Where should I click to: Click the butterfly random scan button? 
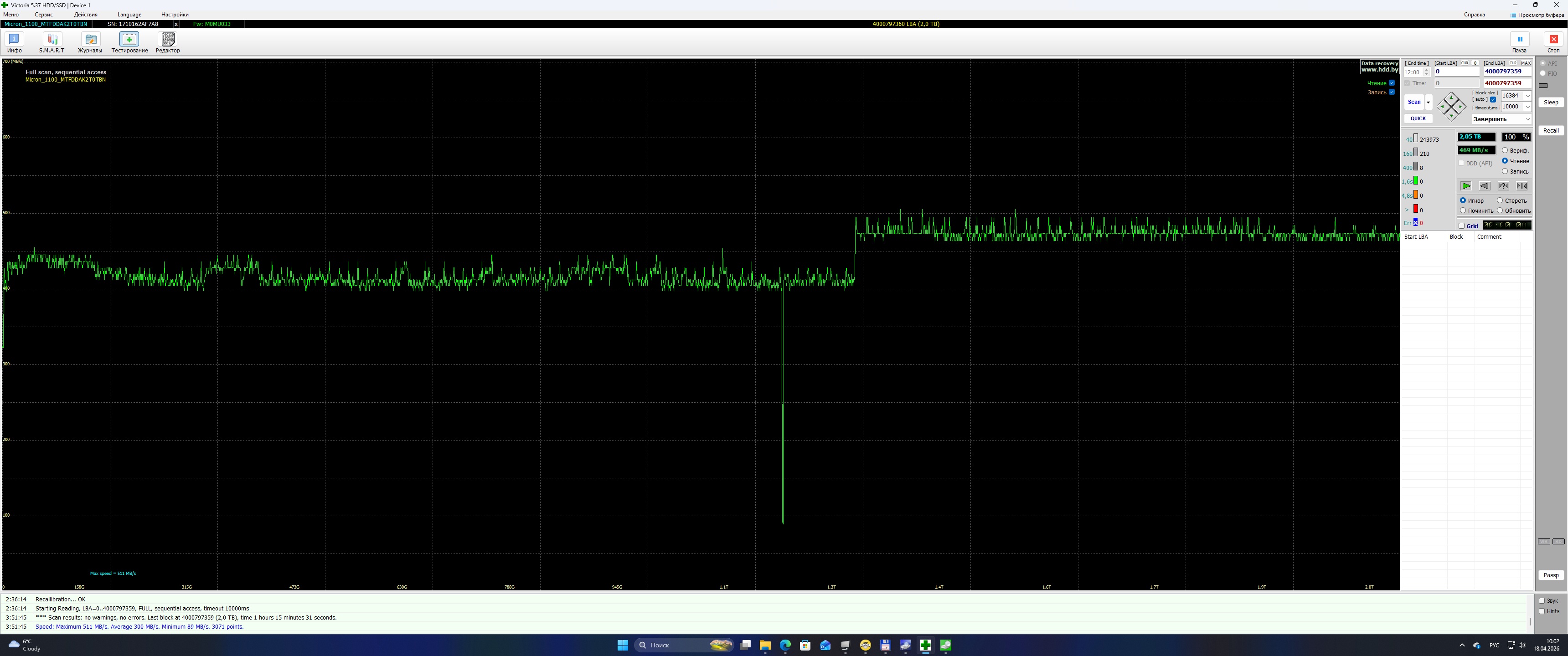(x=1503, y=185)
